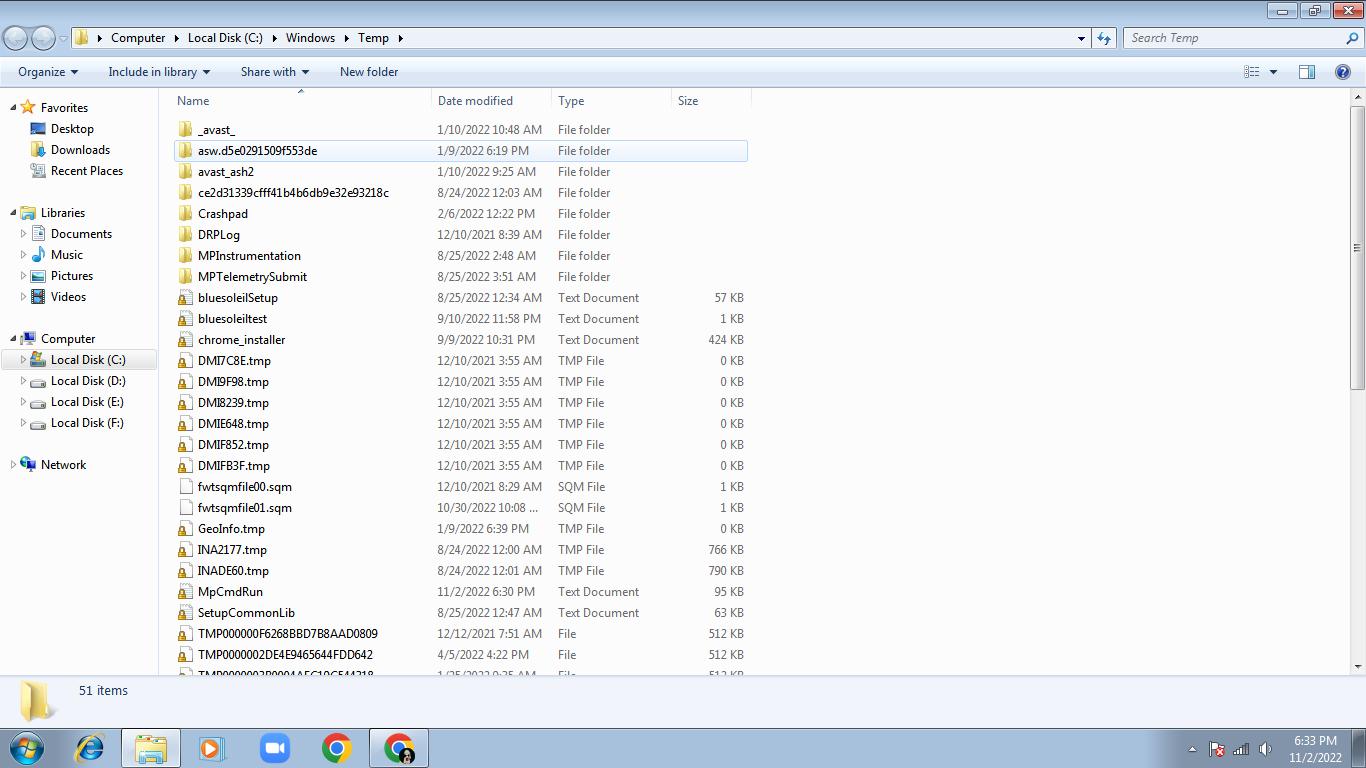
Task: Click the vertical scrollbar down arrow
Action: 1358,666
